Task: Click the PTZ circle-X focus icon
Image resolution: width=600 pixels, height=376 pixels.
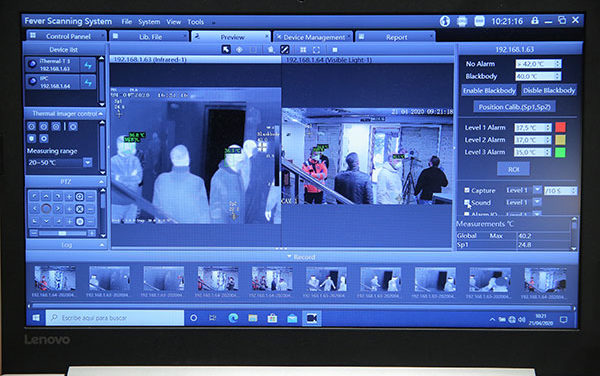Action: tap(79, 209)
